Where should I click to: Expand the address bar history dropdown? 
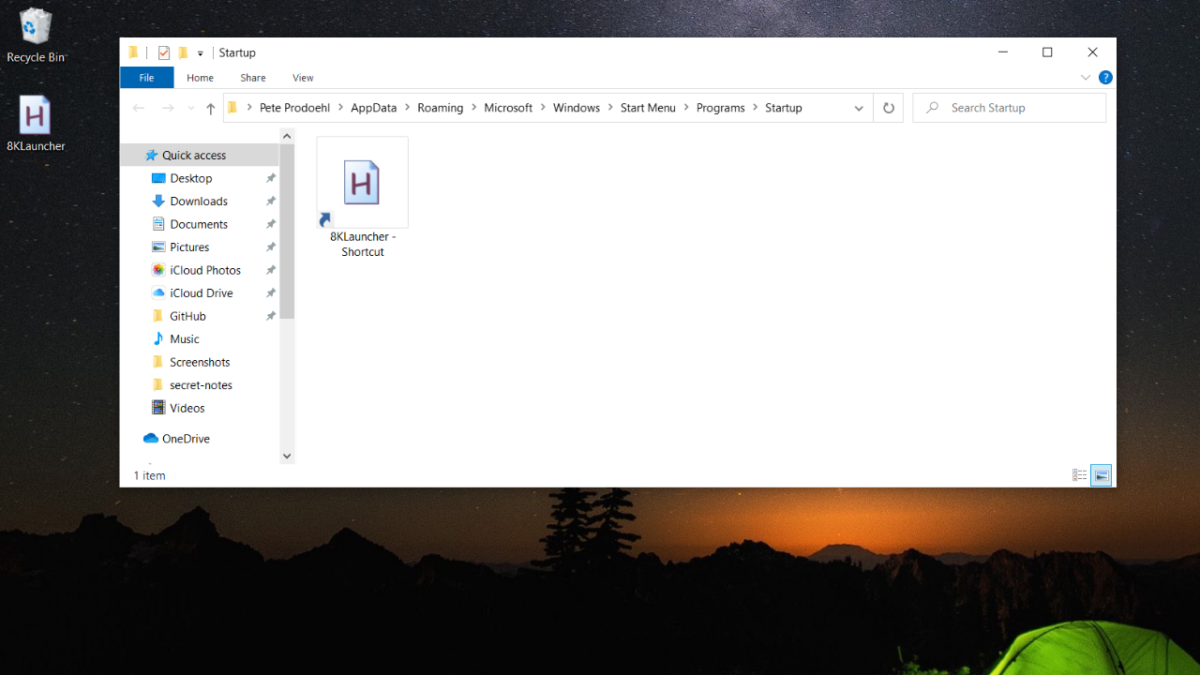tap(859, 108)
